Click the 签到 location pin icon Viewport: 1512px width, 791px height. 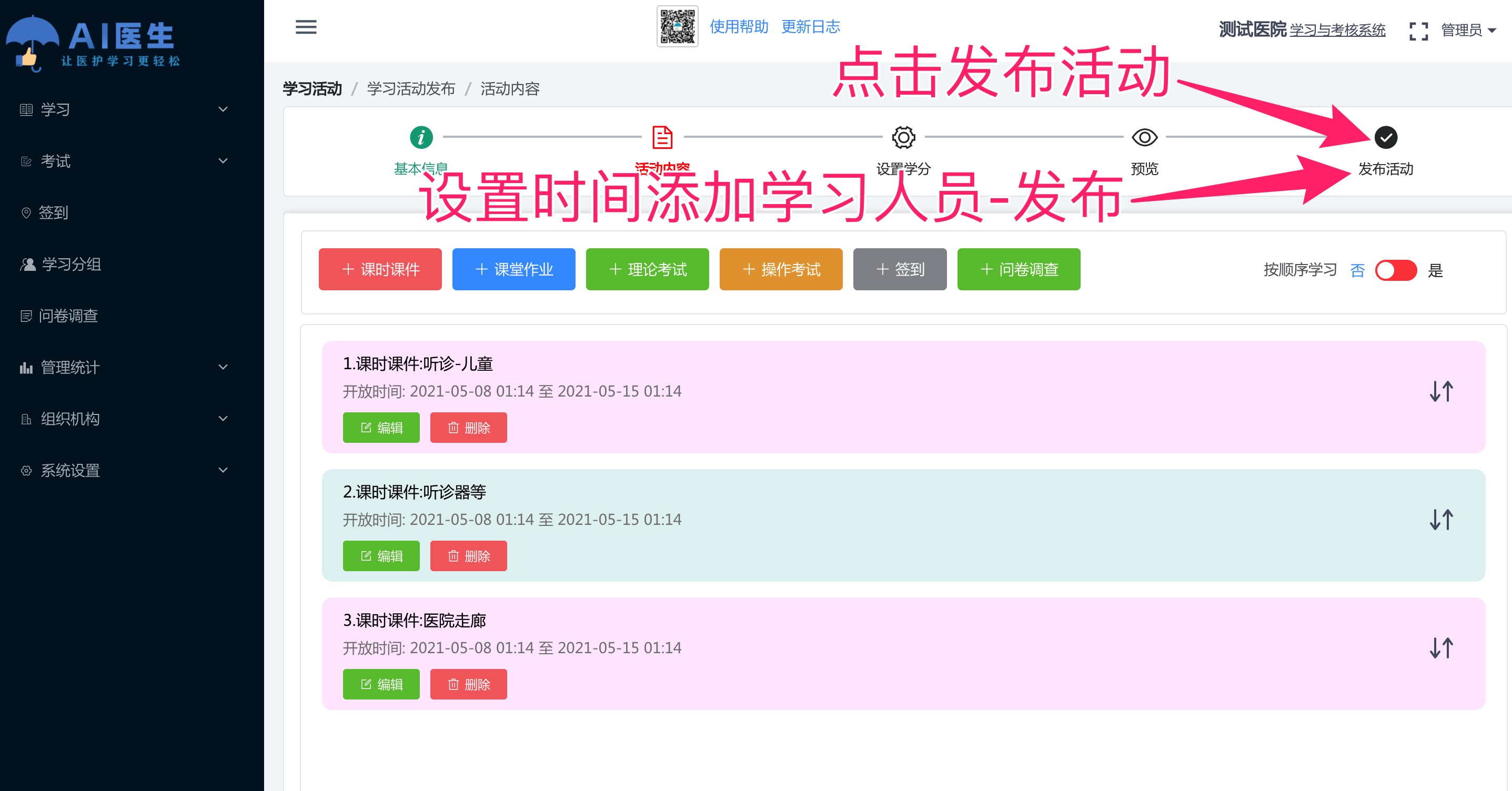coord(26,213)
